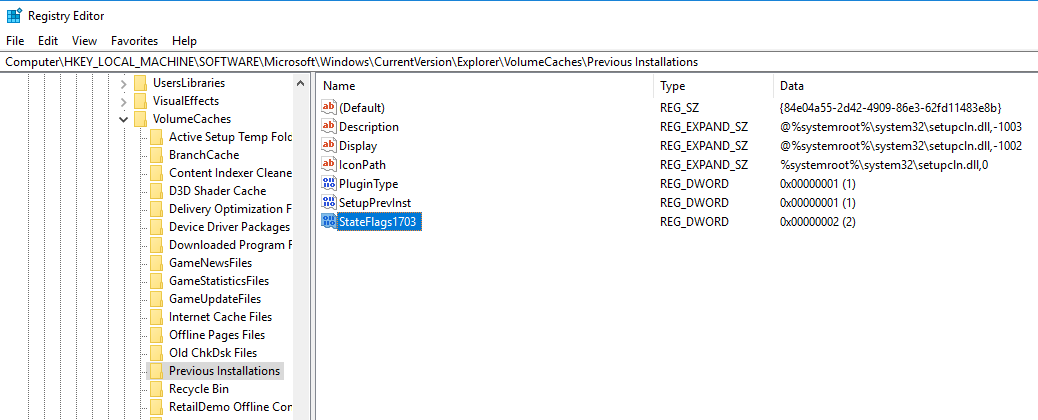Click the setupcln.dll,-1003 data cell
Image resolution: width=1038 pixels, height=420 pixels.
click(901, 127)
